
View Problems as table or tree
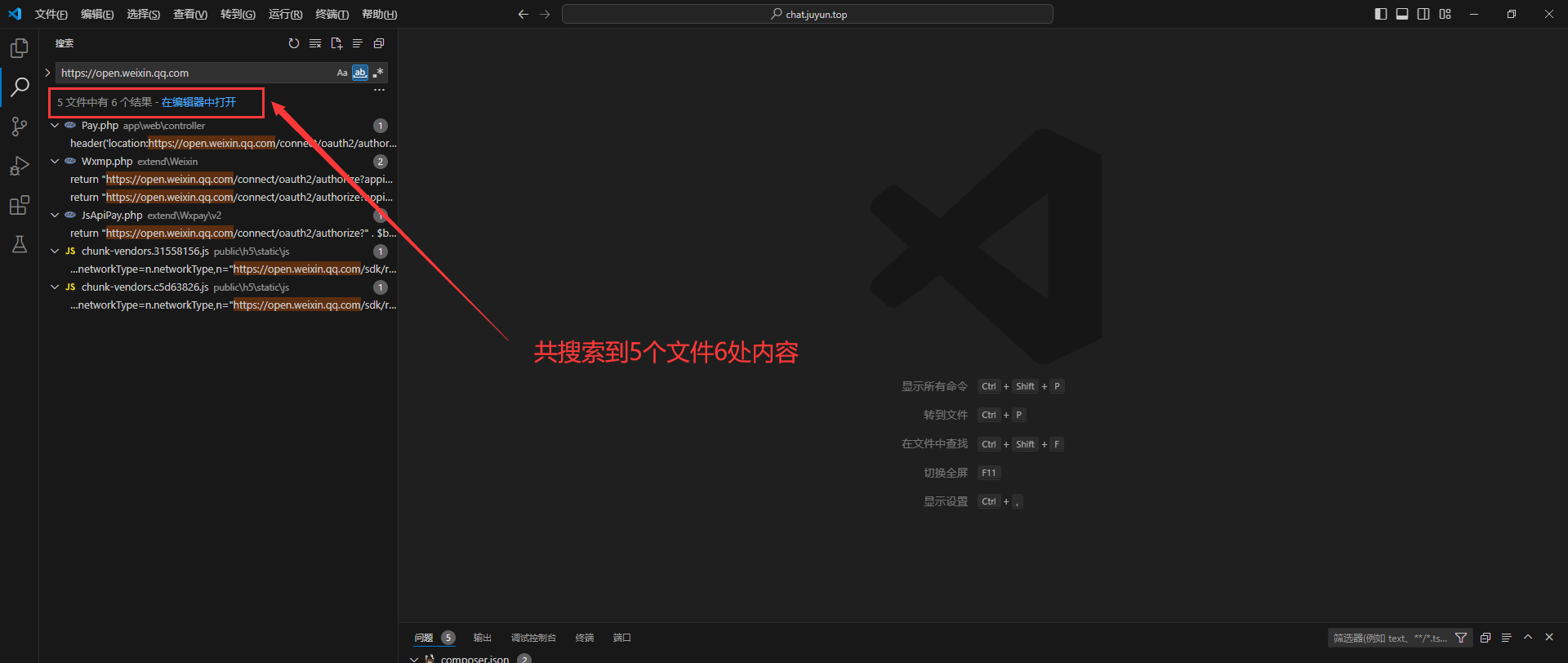tap(1507, 638)
